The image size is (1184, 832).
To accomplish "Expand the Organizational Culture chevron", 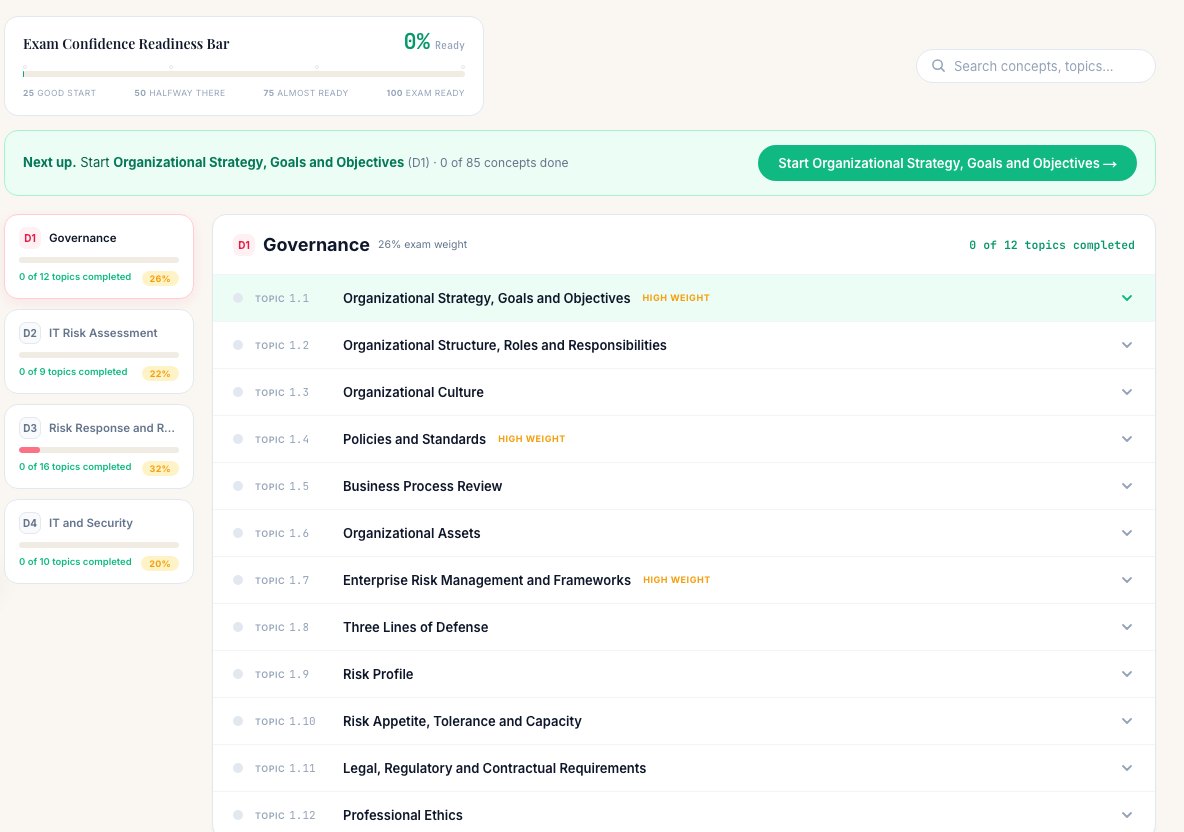I will (x=1127, y=392).
